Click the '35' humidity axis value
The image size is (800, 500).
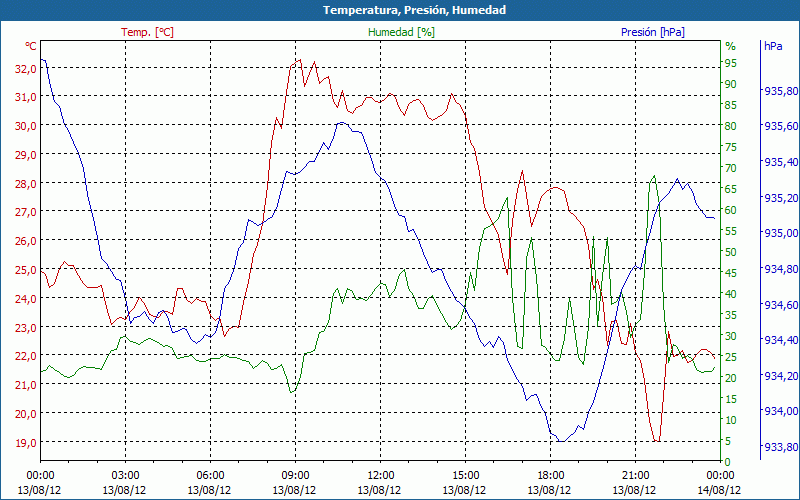pyautogui.click(x=731, y=315)
